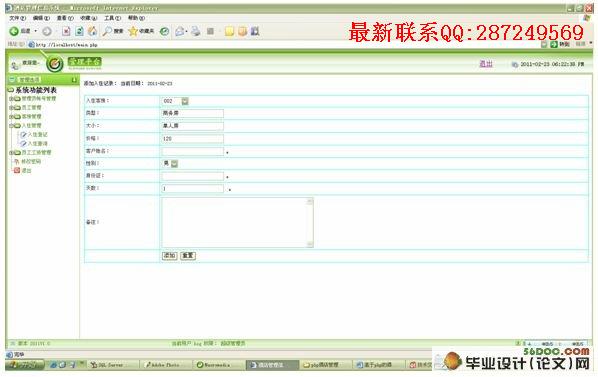Click the green Go button icon
The image size is (598, 377).
(554, 45)
